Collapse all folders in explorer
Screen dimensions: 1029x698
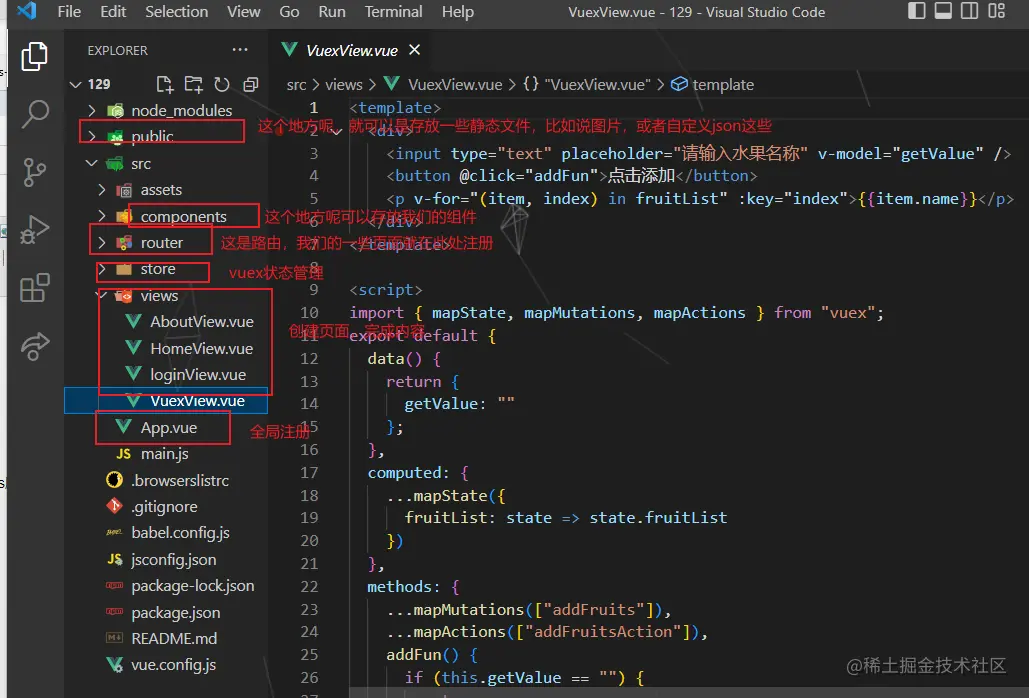point(251,84)
